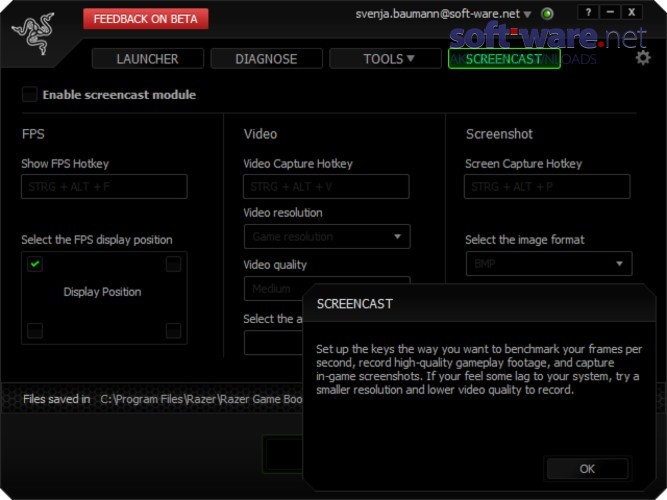Viewport: 667px width, 500px height.
Task: Minimize the Razer Game Booster window
Action: (610, 12)
